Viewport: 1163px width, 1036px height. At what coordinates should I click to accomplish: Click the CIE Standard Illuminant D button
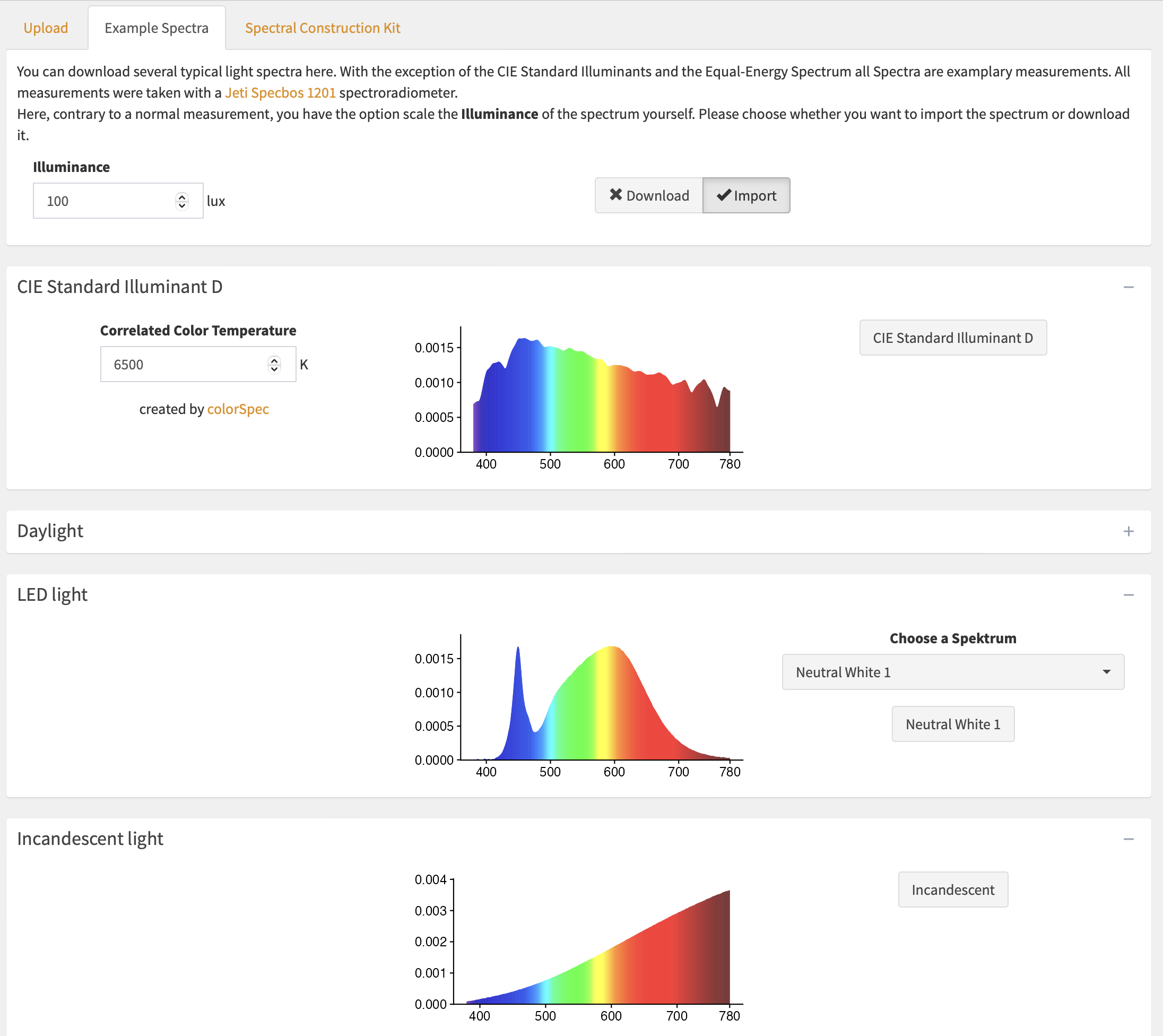click(952, 338)
